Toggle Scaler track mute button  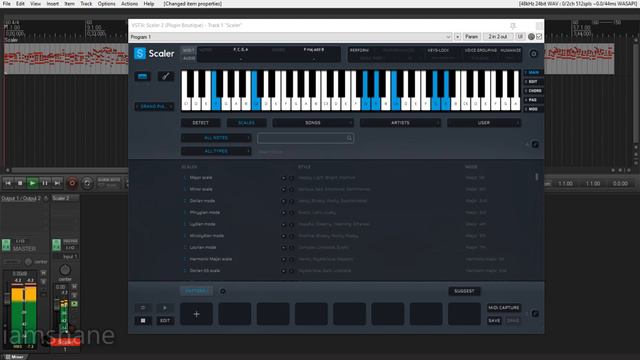click(x=74, y=287)
